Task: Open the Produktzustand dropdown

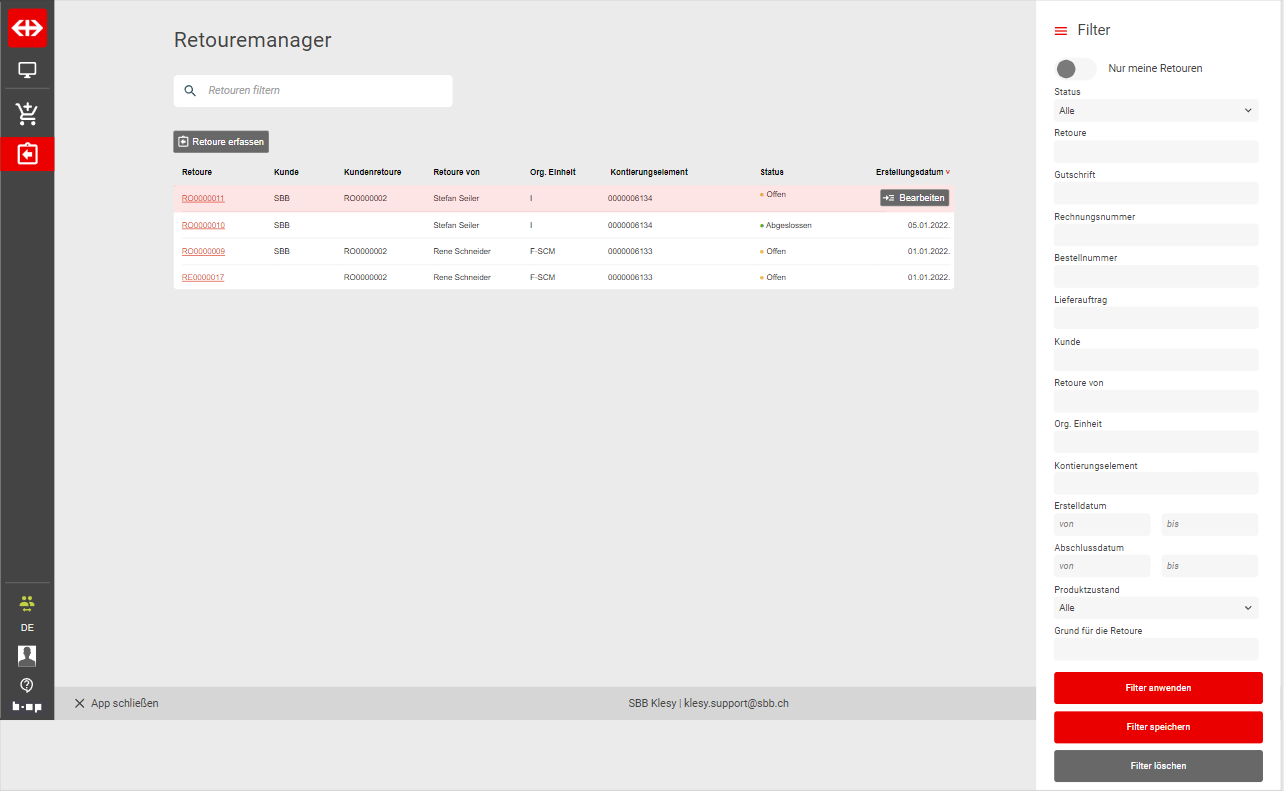Action: click(1156, 608)
